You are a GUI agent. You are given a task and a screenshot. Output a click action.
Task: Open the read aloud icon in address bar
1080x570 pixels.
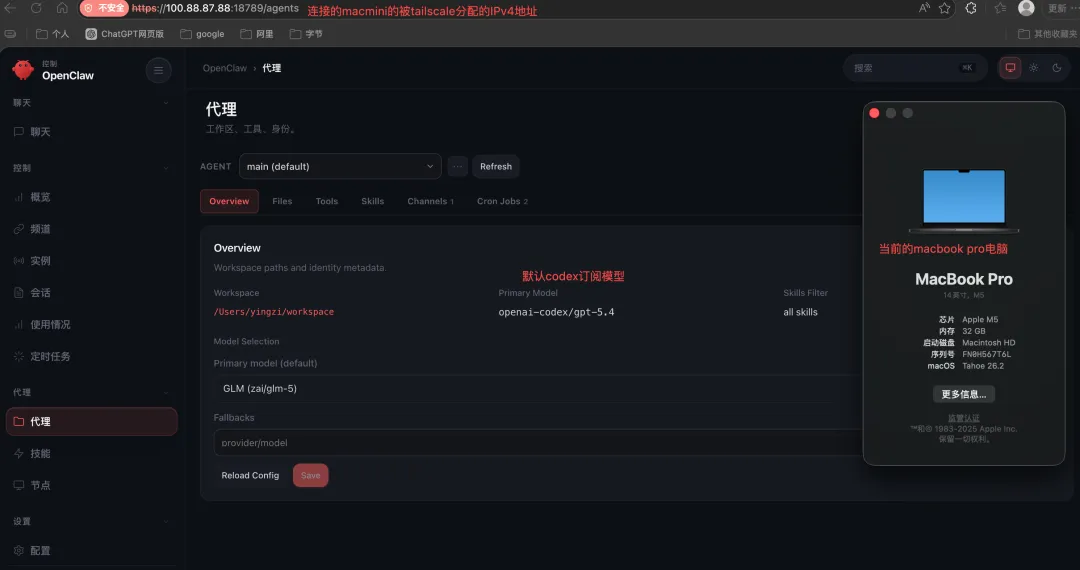pos(924,8)
